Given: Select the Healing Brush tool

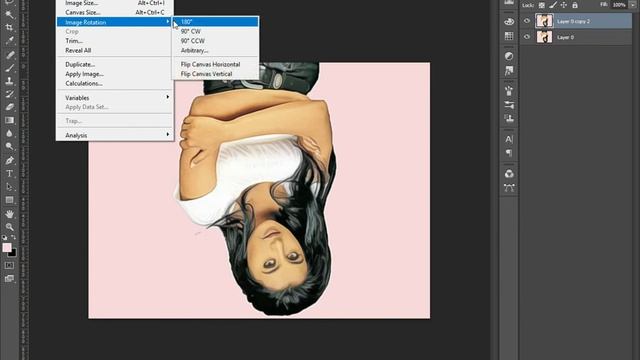Looking at the screenshot, I should [x=9, y=55].
